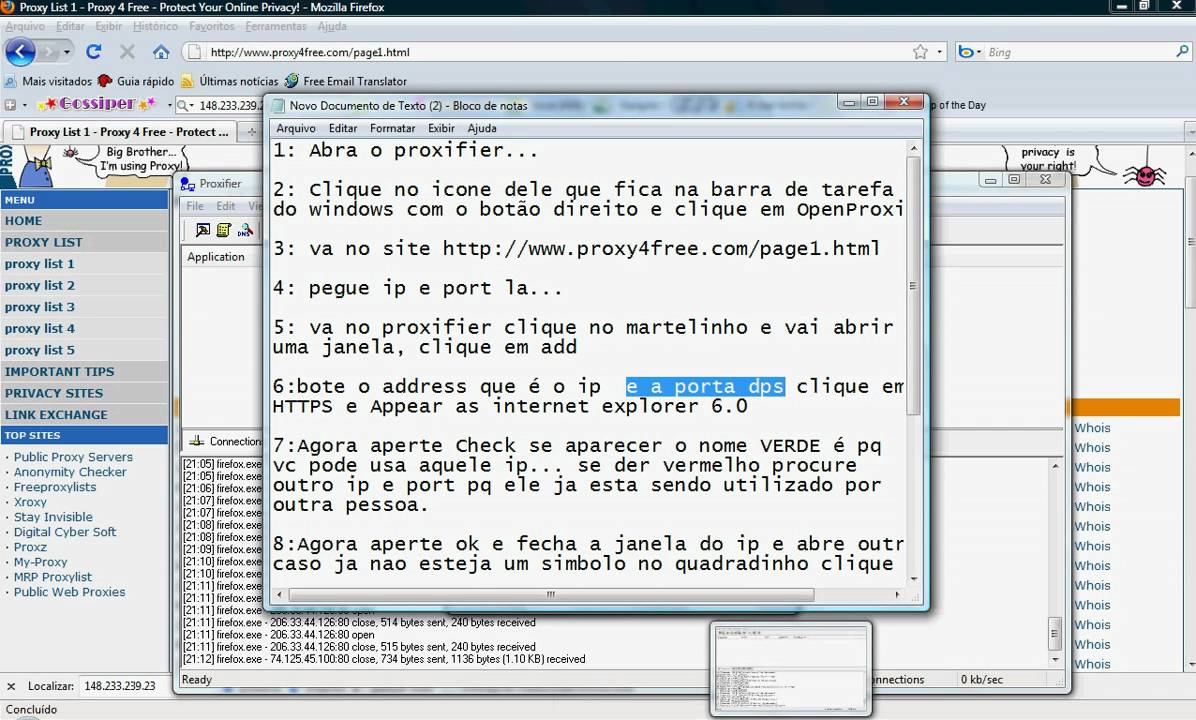Open Guia rápido bookmark icon
1196x720 pixels.
(105, 81)
